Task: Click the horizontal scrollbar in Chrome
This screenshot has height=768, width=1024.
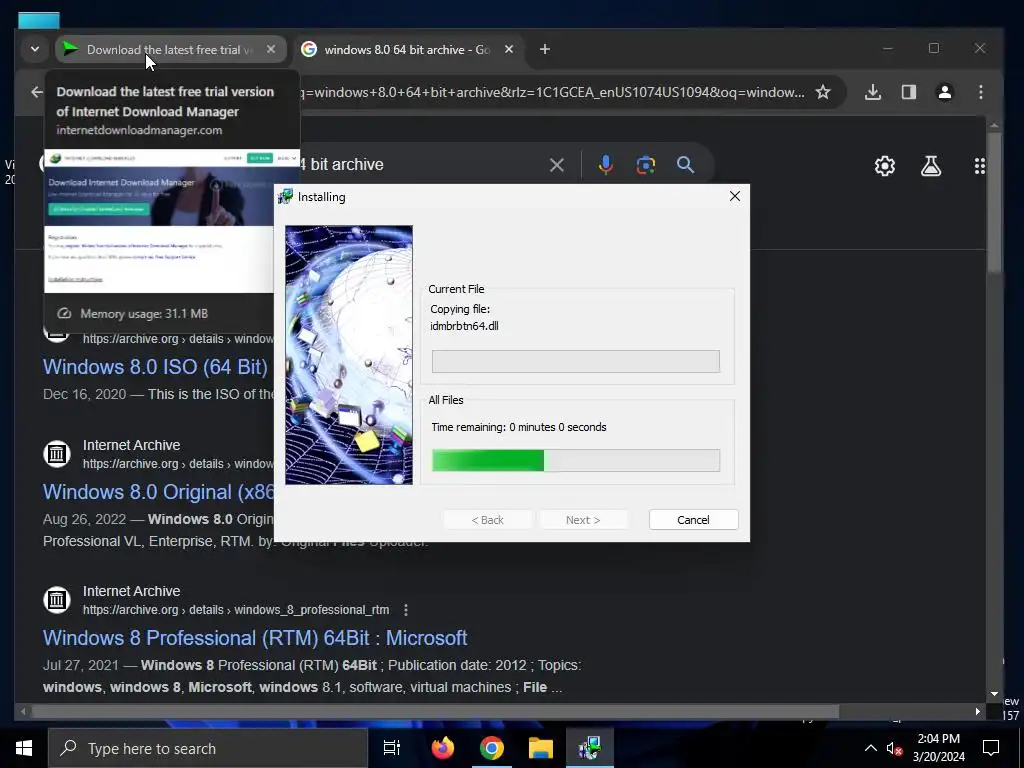Action: coord(435,711)
